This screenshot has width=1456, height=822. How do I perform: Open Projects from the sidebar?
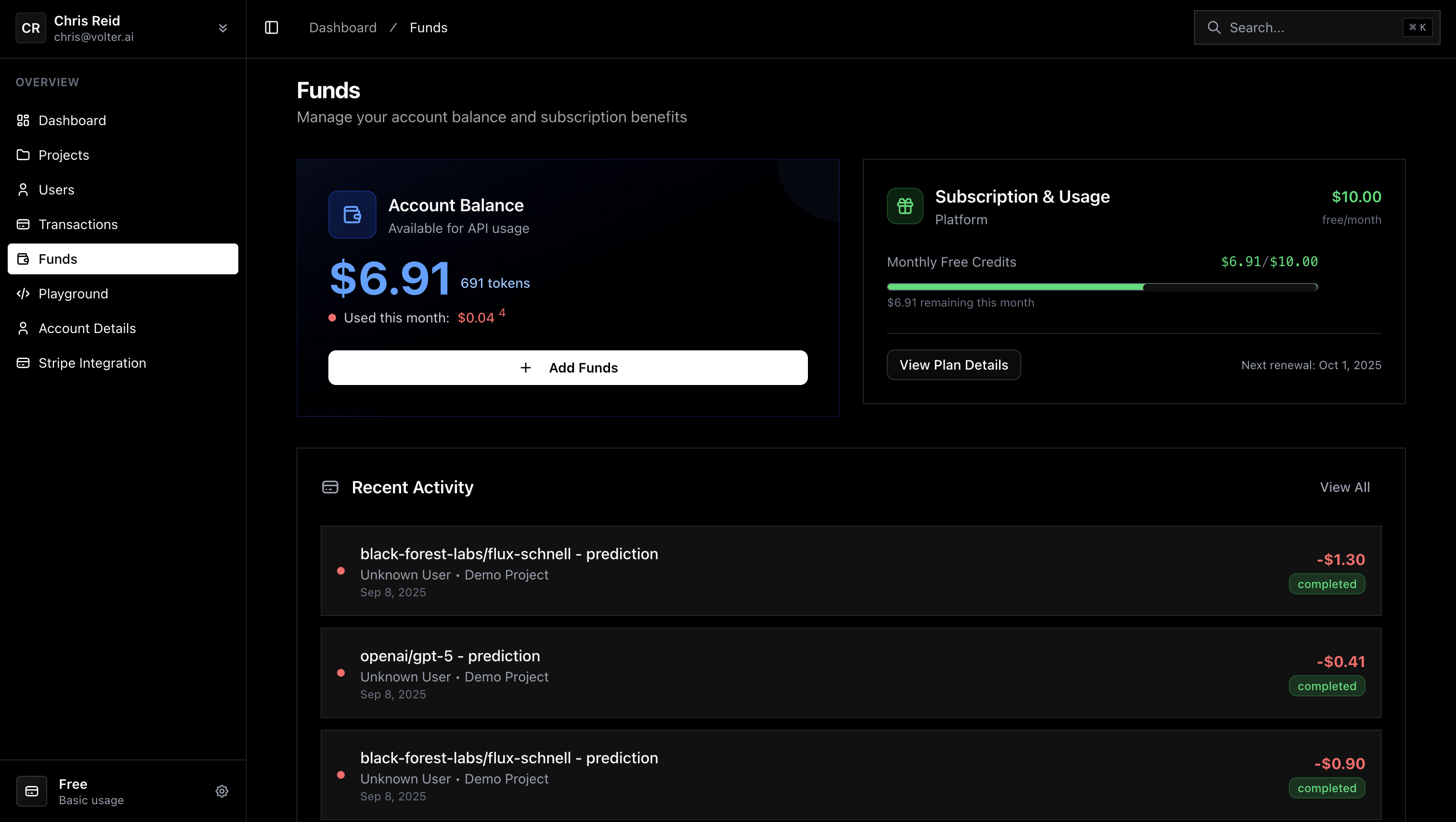click(x=123, y=155)
